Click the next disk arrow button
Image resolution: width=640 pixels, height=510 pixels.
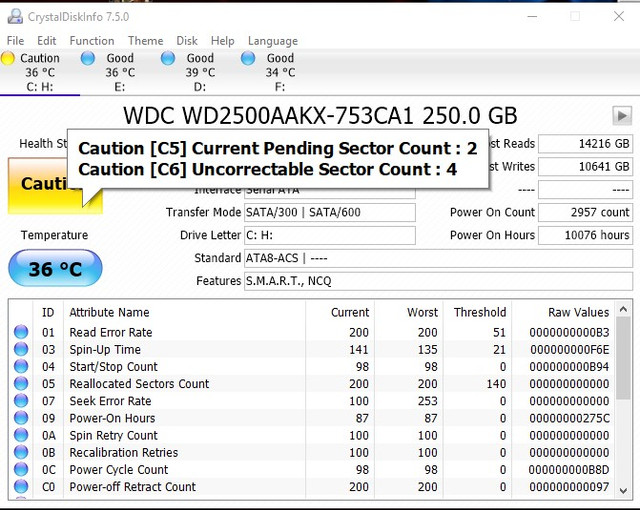(x=622, y=116)
